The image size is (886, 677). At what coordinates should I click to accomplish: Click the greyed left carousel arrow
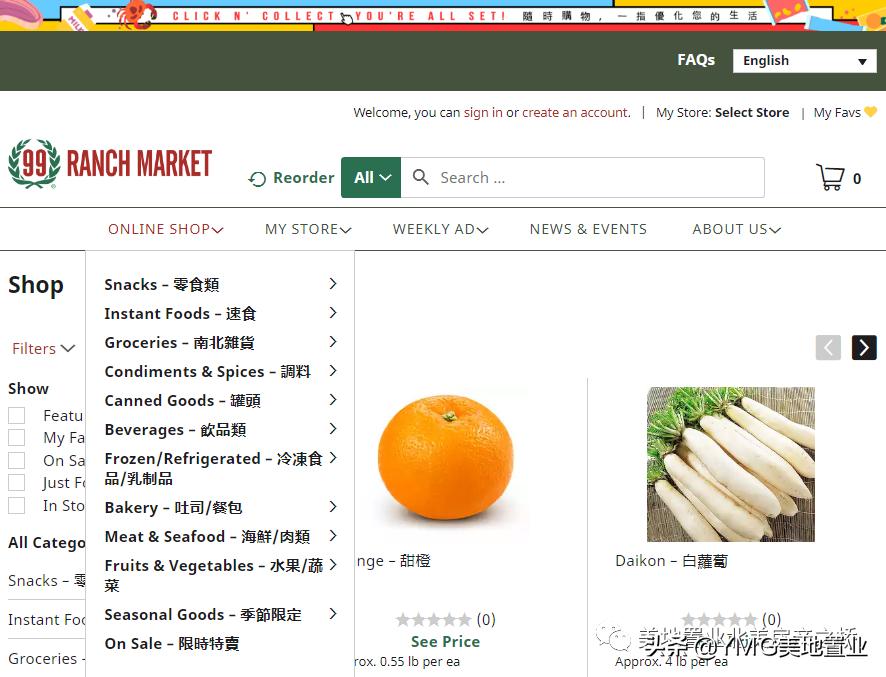click(x=828, y=347)
